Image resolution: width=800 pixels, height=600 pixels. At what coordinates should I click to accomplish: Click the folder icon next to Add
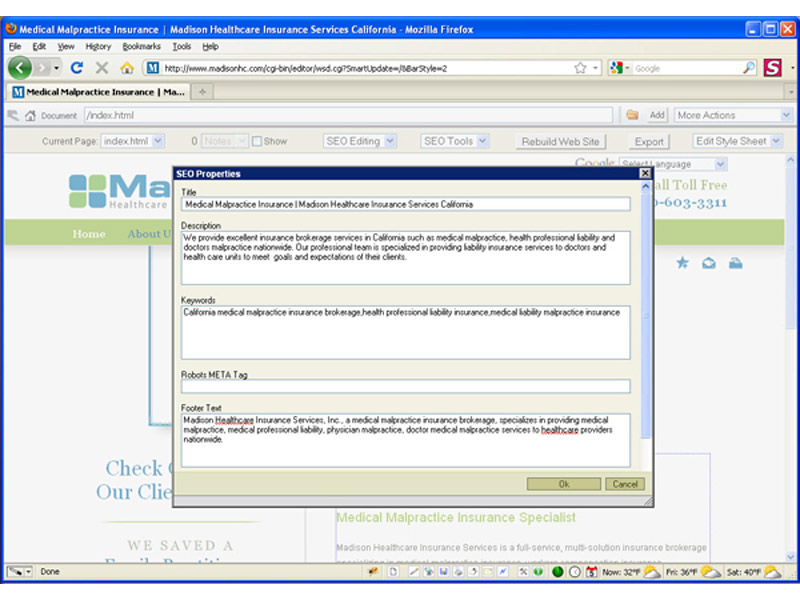click(x=632, y=115)
